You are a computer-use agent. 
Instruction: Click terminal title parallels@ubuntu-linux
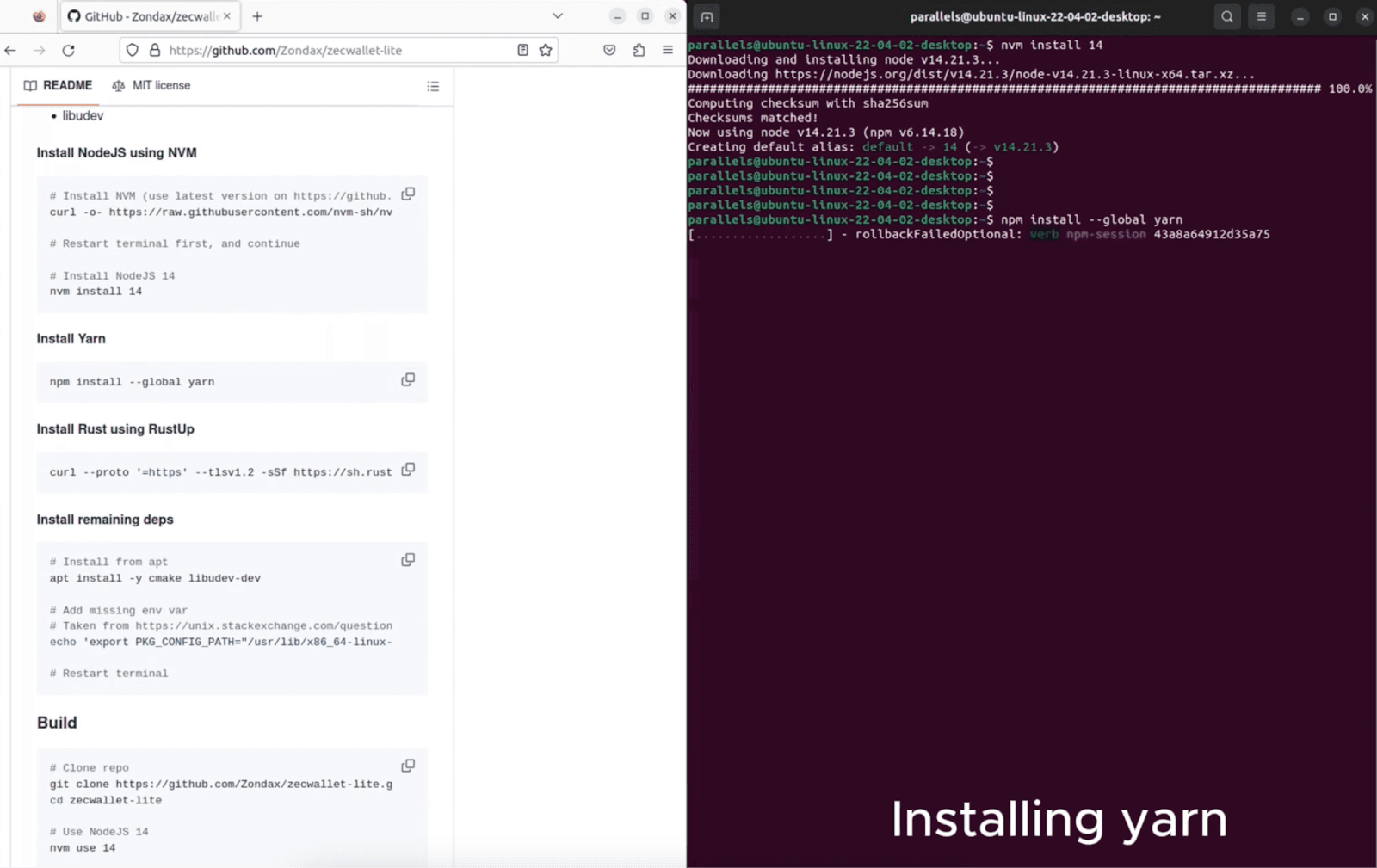[x=1035, y=16]
